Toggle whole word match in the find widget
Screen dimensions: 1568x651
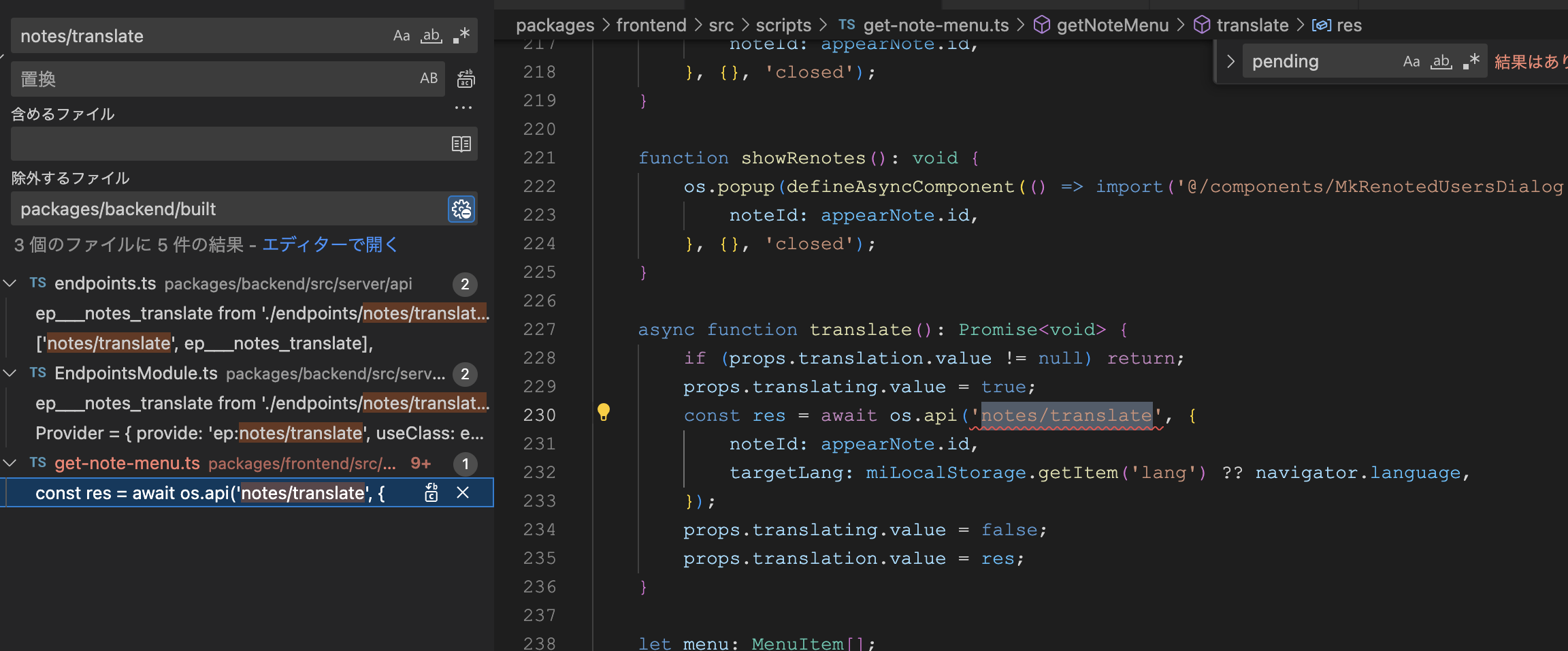[x=1442, y=61]
